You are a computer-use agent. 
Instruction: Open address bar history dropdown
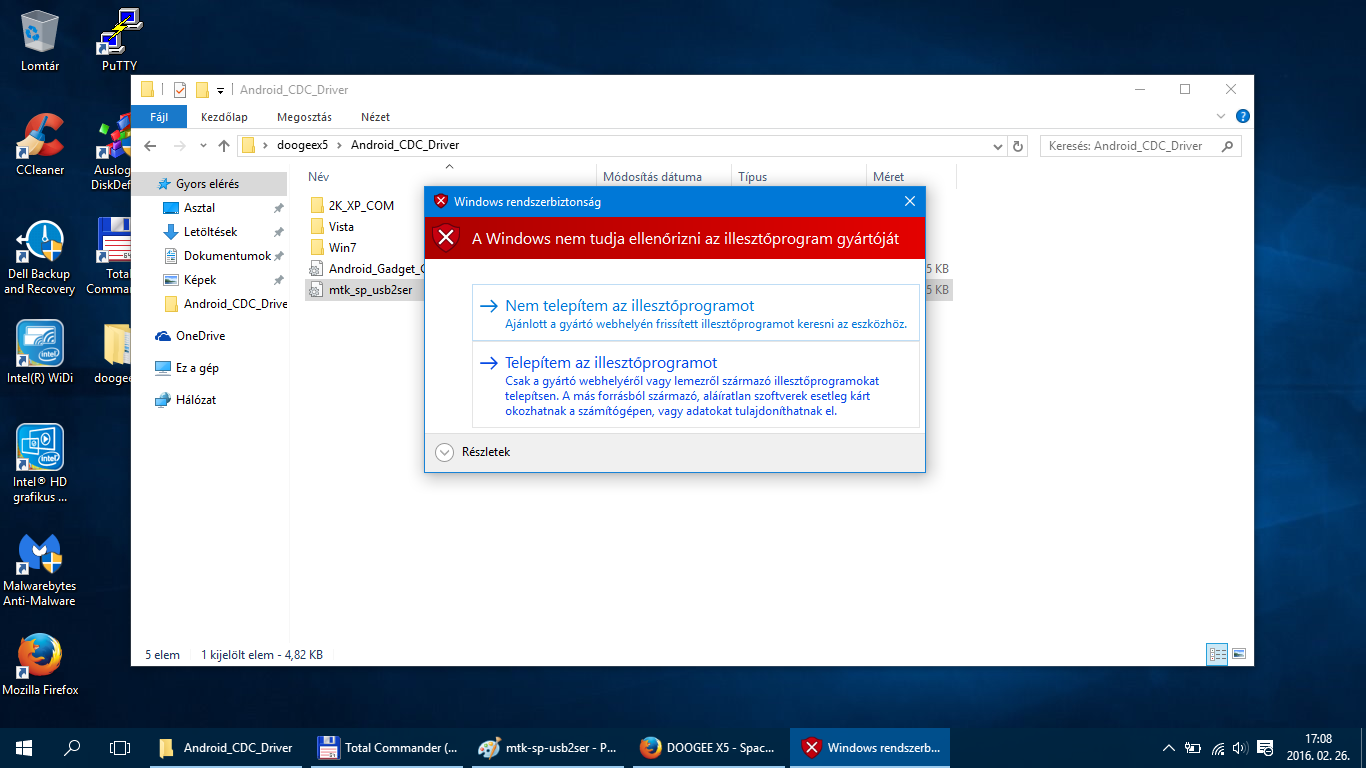998,146
